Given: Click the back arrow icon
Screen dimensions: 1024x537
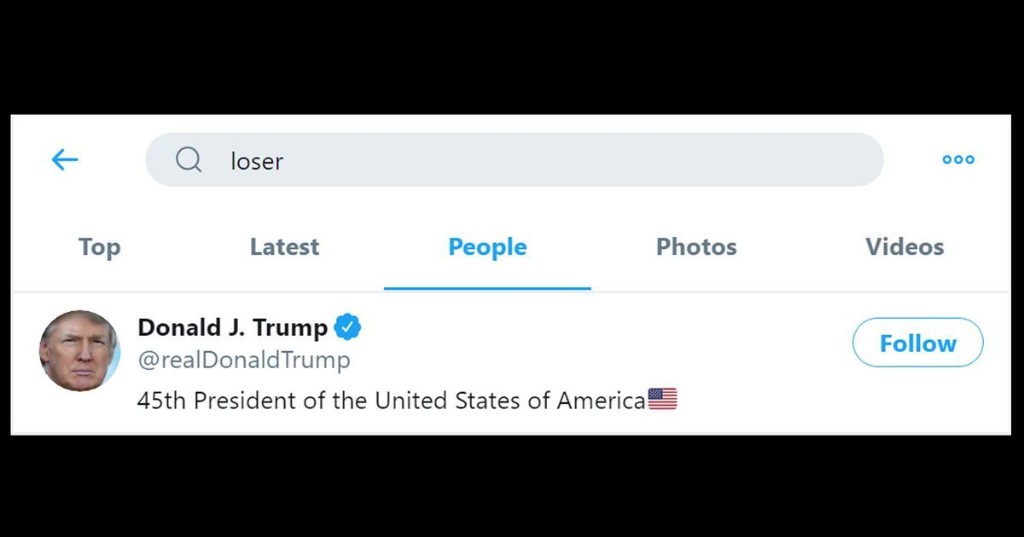Looking at the screenshot, I should click(x=65, y=159).
